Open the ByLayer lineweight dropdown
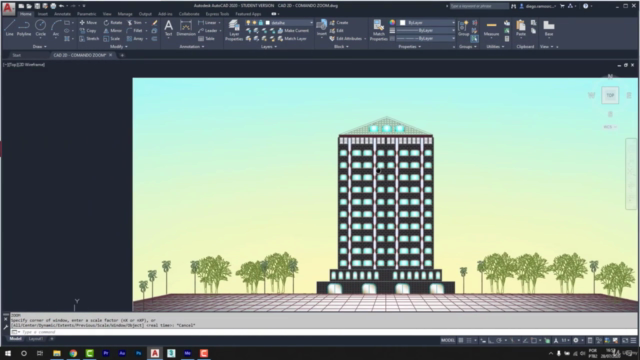Viewport: 640px width, 360px height. pos(426,31)
